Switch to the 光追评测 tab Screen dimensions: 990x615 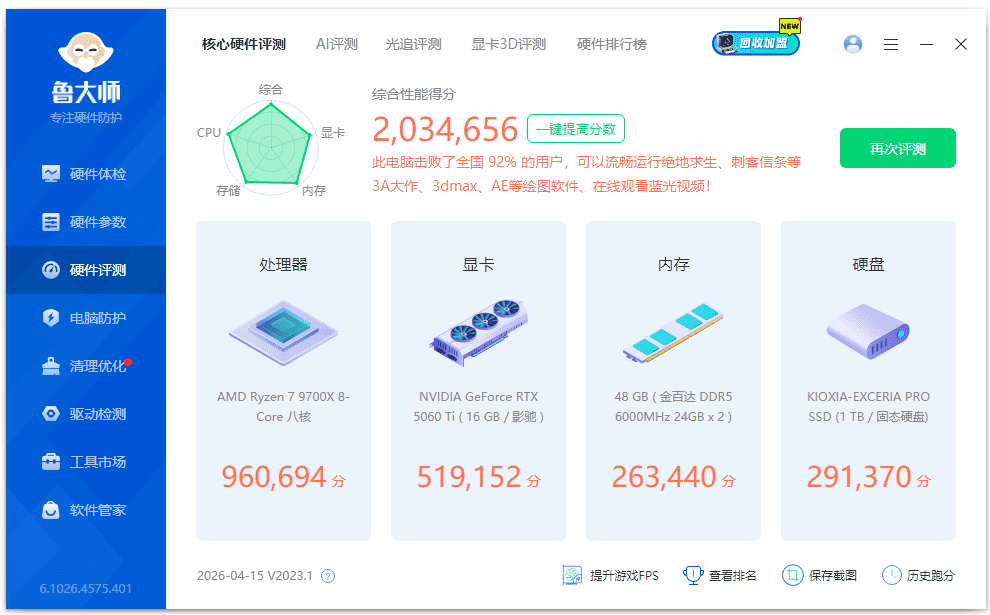[x=413, y=44]
